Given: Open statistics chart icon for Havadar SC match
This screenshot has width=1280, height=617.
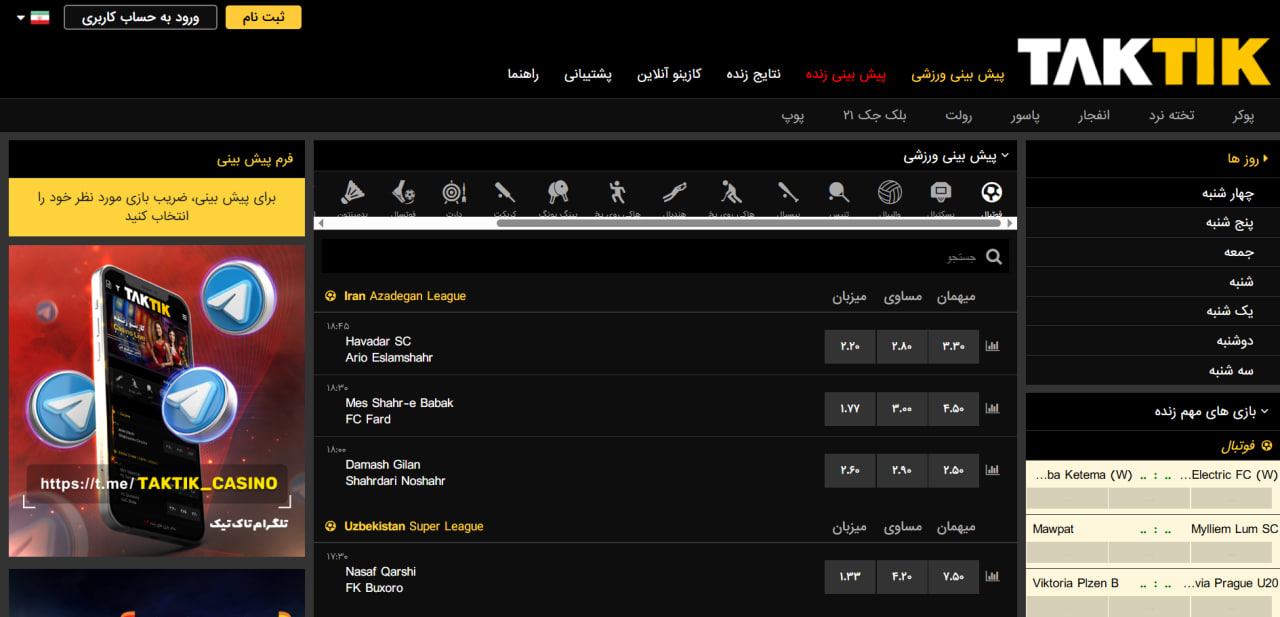Looking at the screenshot, I should coord(992,347).
